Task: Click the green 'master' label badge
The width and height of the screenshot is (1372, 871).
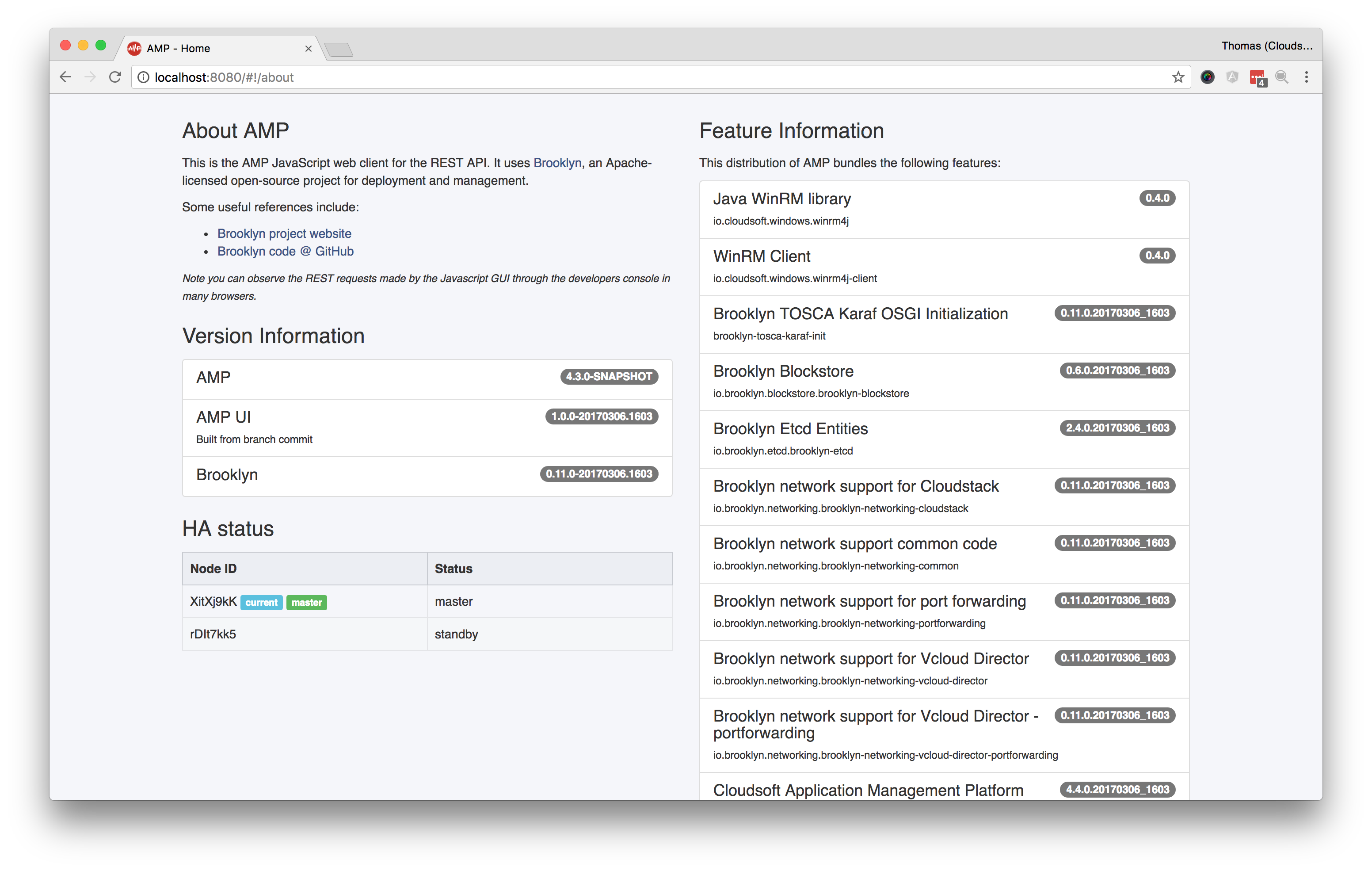Action: pyautogui.click(x=307, y=603)
